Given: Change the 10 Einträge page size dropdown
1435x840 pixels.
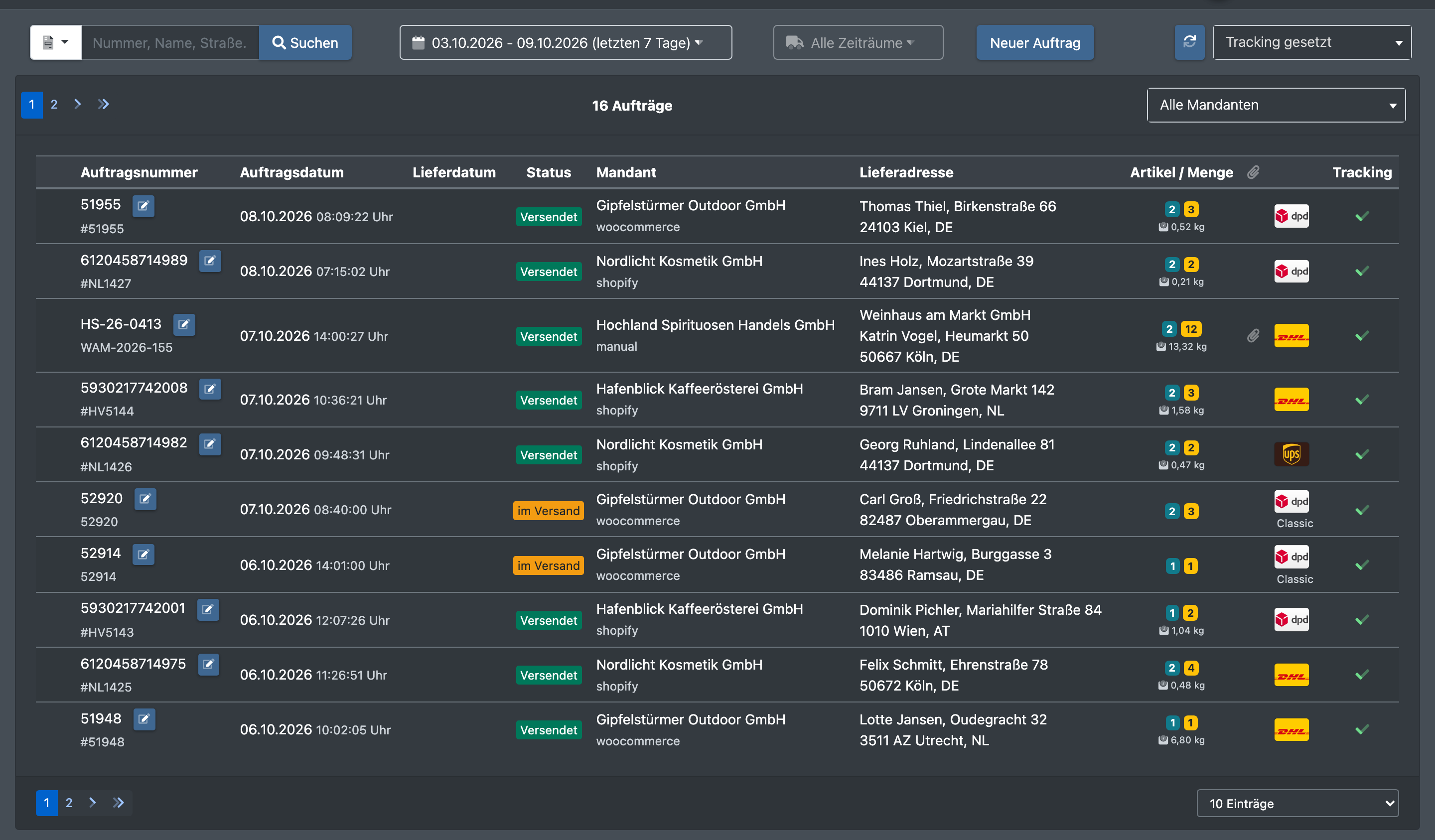Looking at the screenshot, I should (x=1297, y=803).
